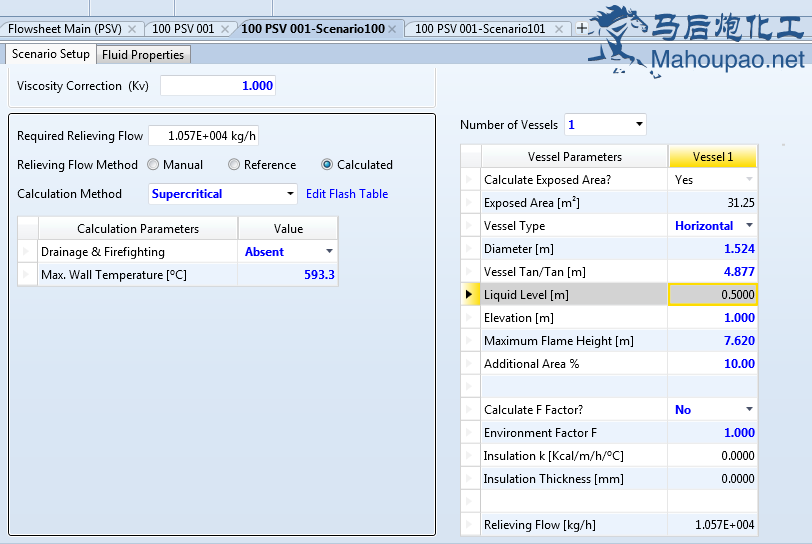Click the Vessel Parameters column header
Viewport: 812px width, 544px height.
coord(574,156)
